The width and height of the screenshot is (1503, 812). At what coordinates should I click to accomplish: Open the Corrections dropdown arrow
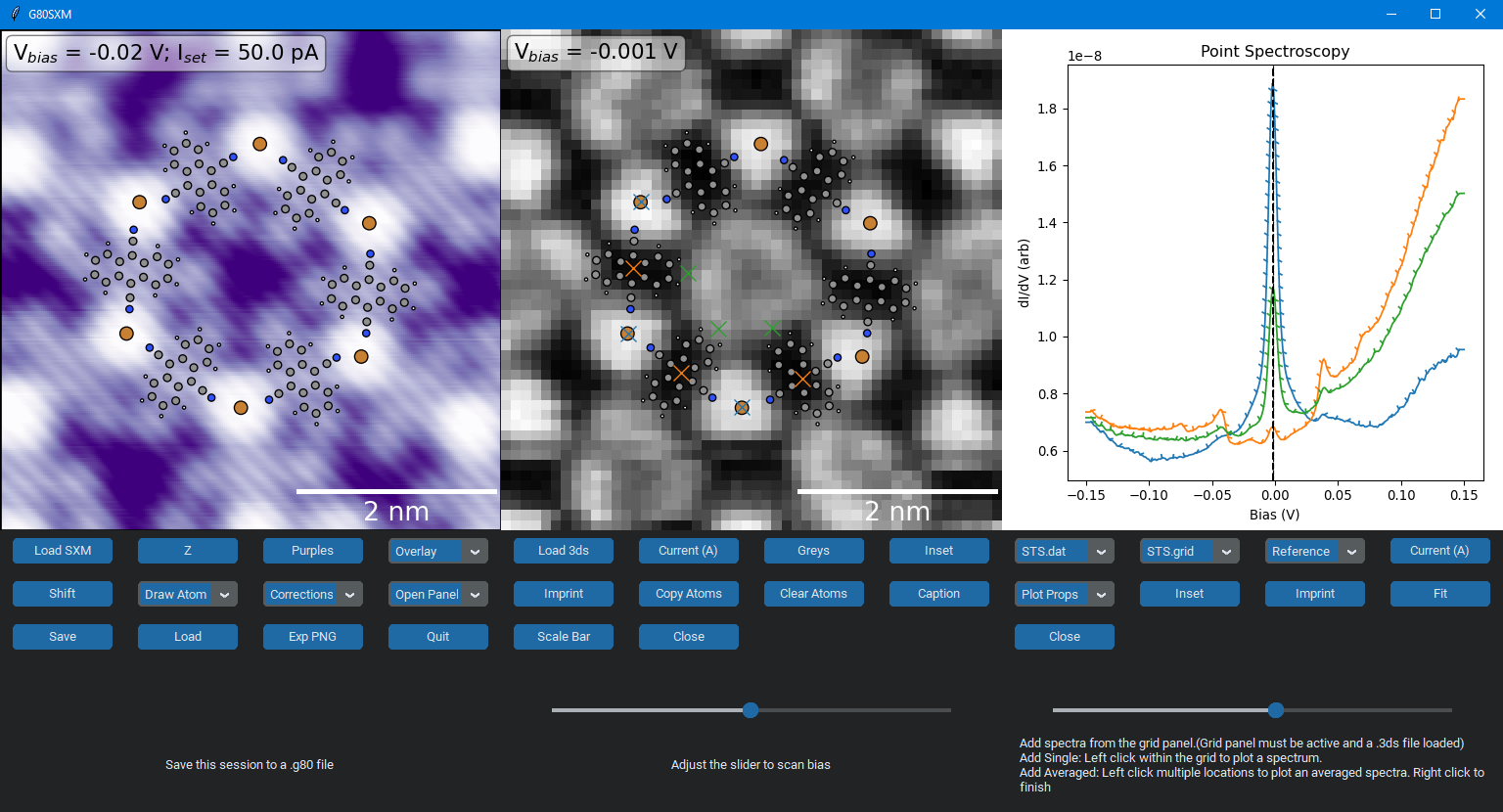click(349, 595)
